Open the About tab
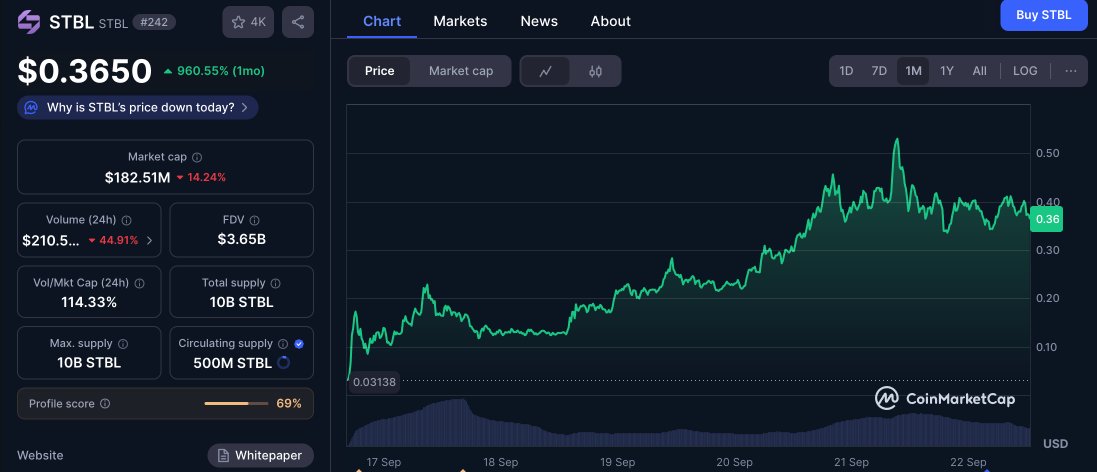 point(611,21)
